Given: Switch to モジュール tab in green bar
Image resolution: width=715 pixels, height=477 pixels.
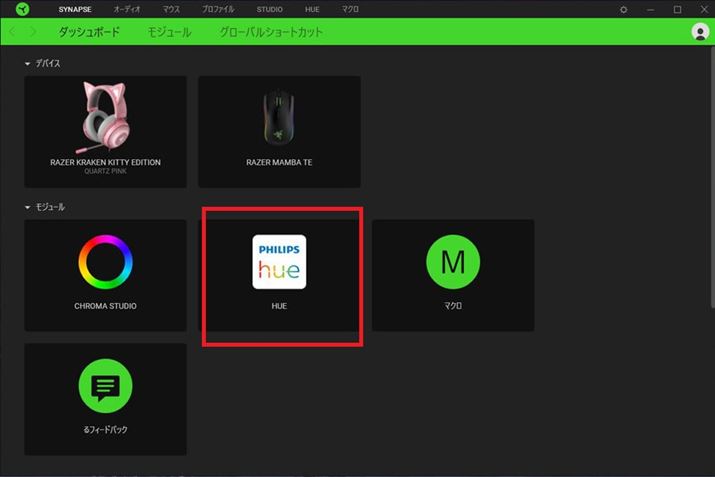Looking at the screenshot, I should point(169,32).
